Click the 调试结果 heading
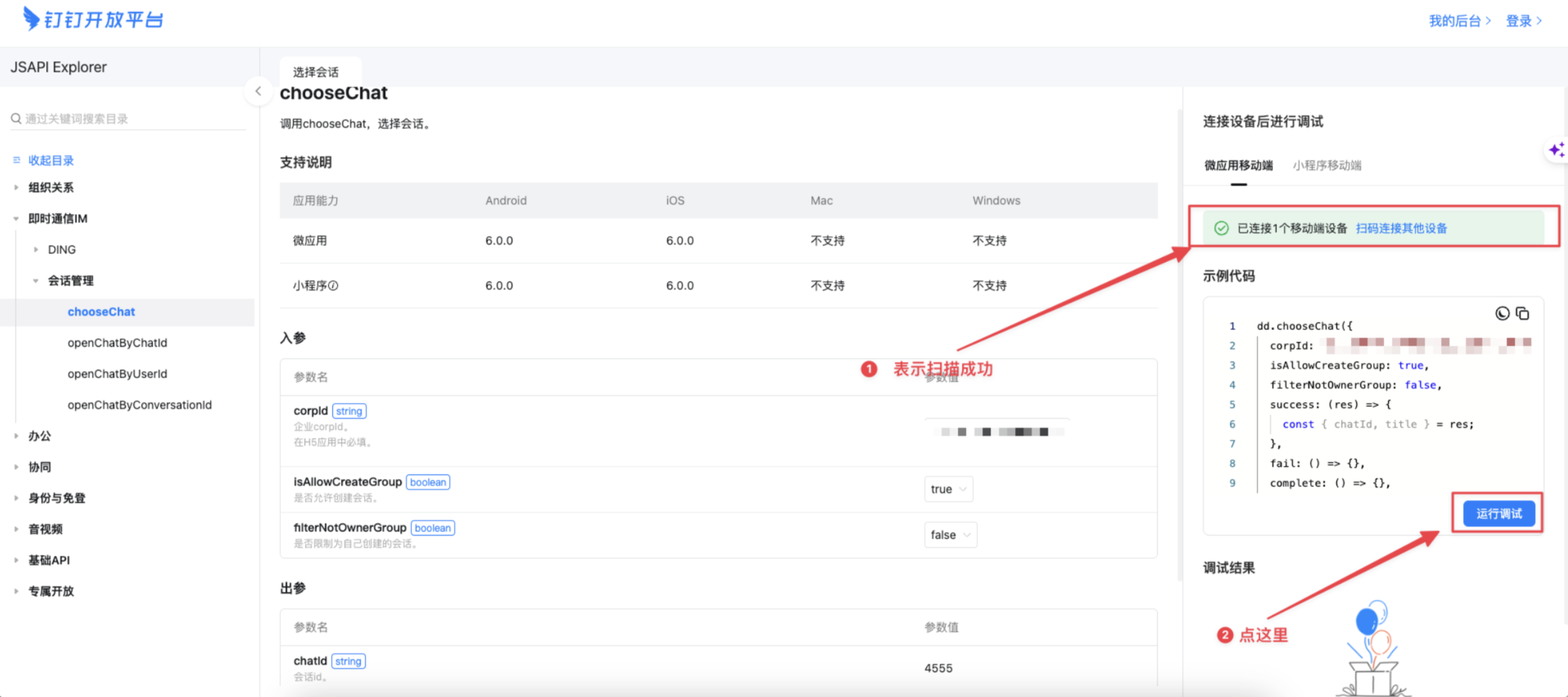This screenshot has width=1568, height=697. coord(1229,568)
